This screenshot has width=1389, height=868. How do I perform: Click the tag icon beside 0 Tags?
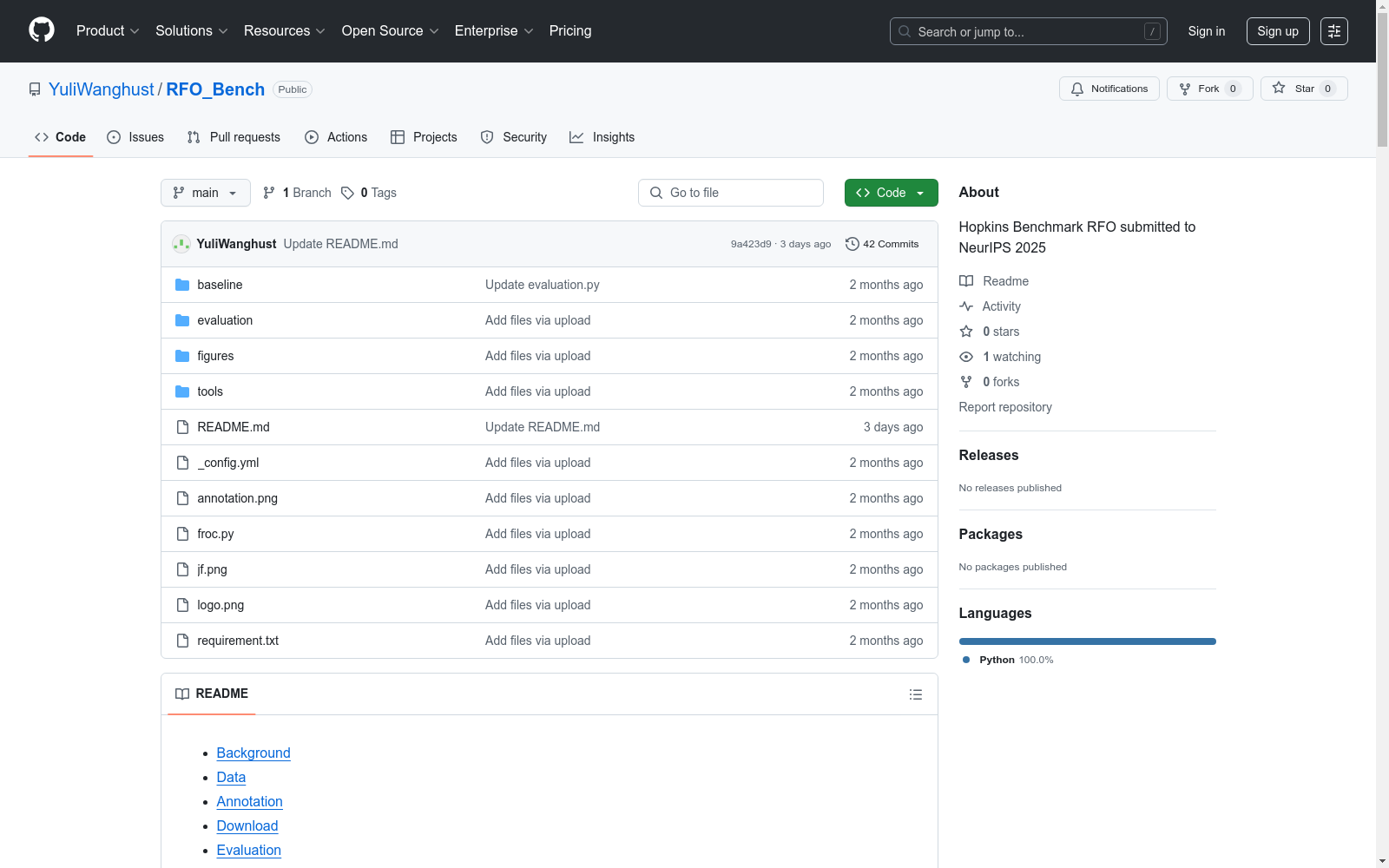[x=347, y=193]
